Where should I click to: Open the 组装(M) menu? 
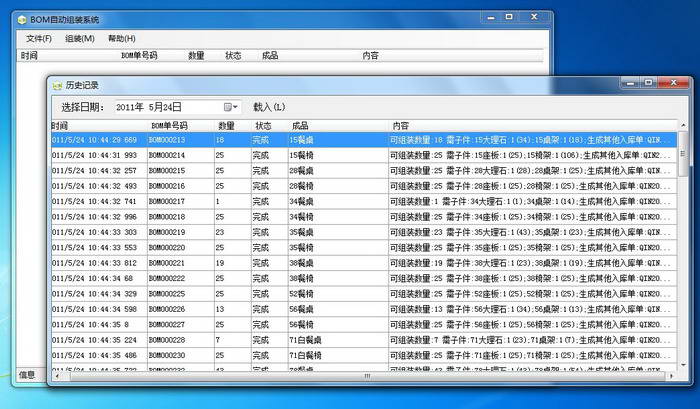pyautogui.click(x=79, y=38)
